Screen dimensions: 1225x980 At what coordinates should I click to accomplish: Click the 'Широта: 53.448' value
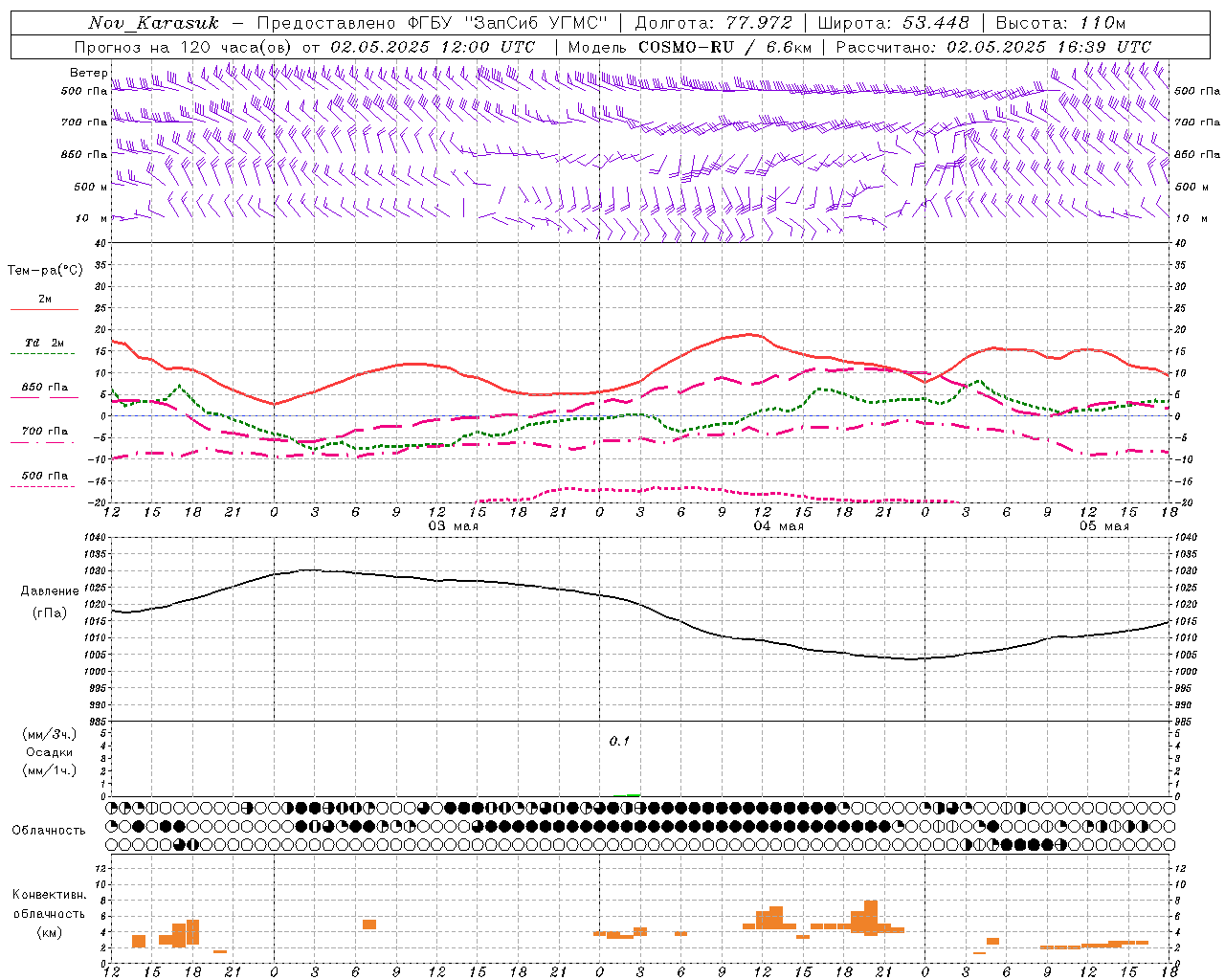pyautogui.click(x=893, y=23)
